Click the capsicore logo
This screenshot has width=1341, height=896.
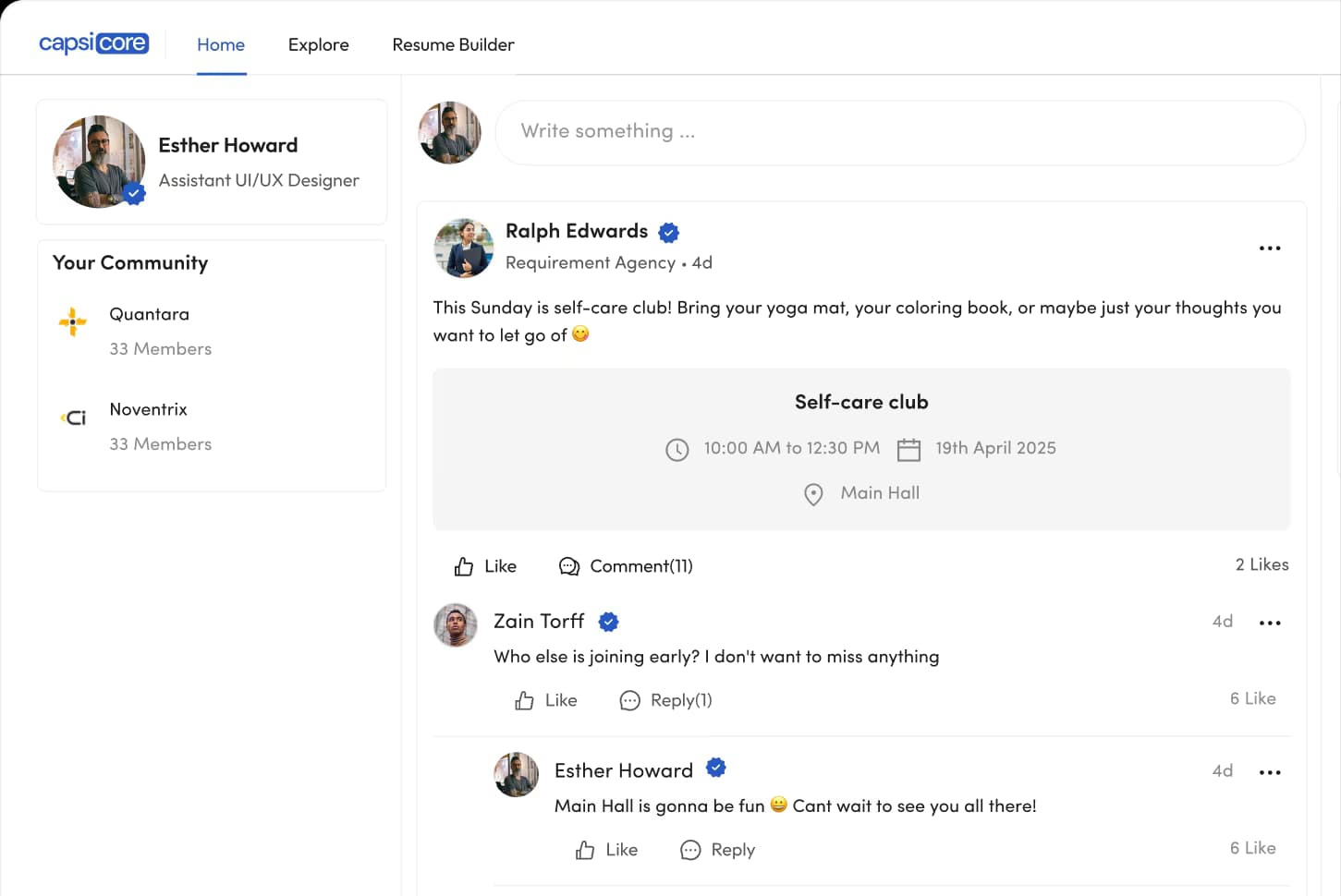click(93, 43)
